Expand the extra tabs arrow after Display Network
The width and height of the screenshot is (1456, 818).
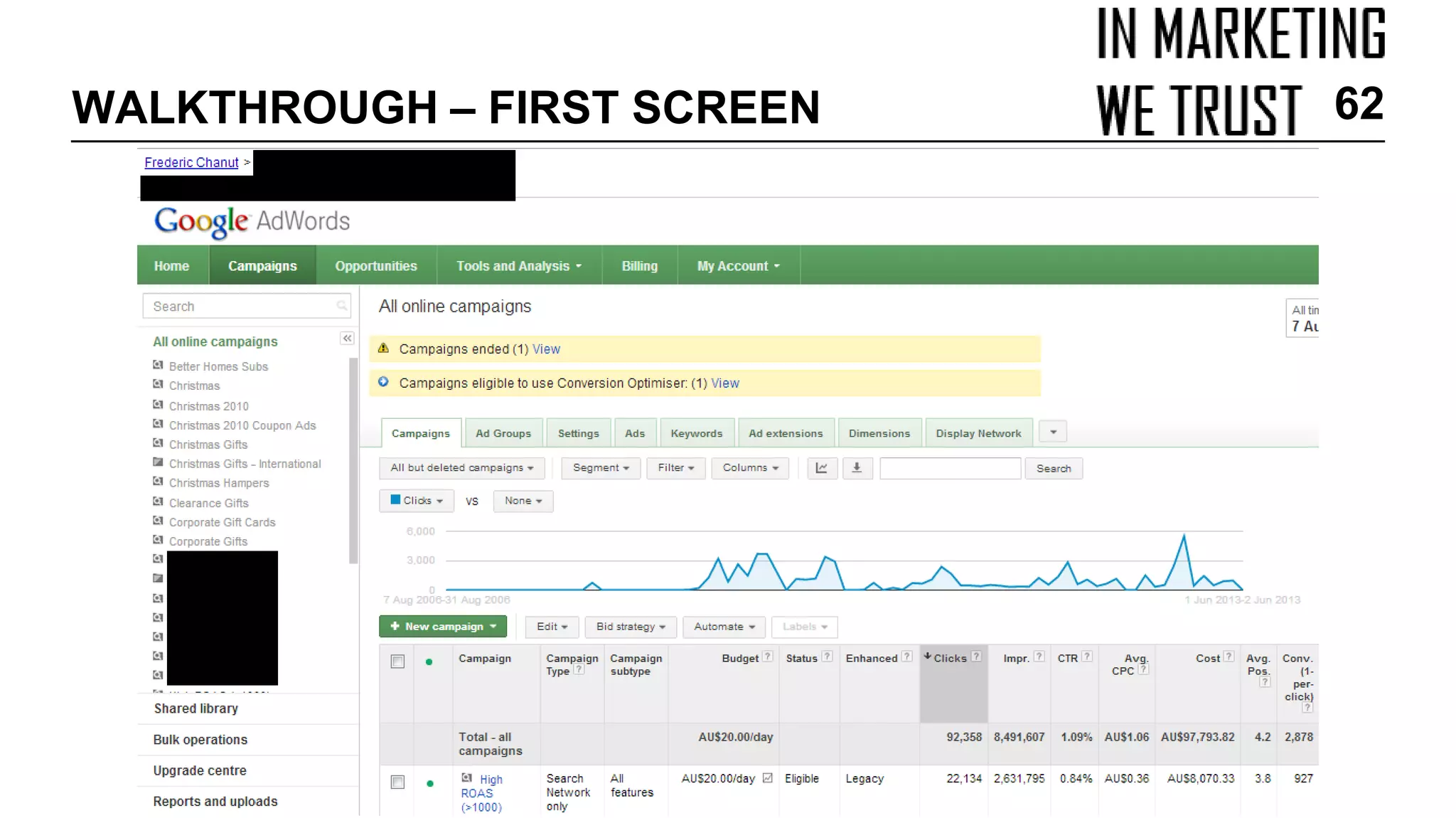click(1053, 432)
